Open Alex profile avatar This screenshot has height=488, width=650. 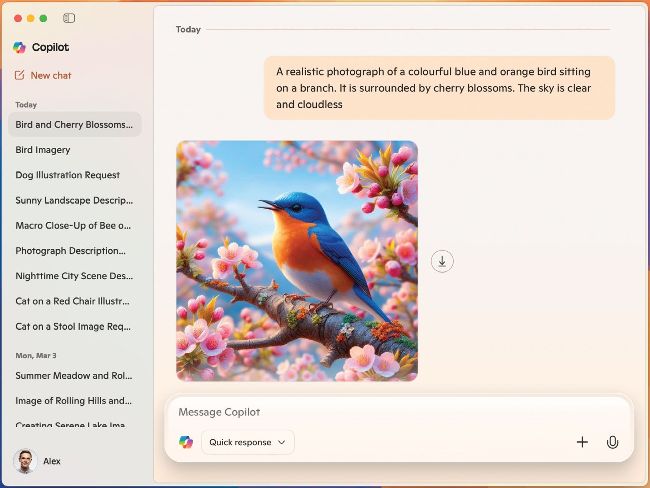(x=24, y=461)
